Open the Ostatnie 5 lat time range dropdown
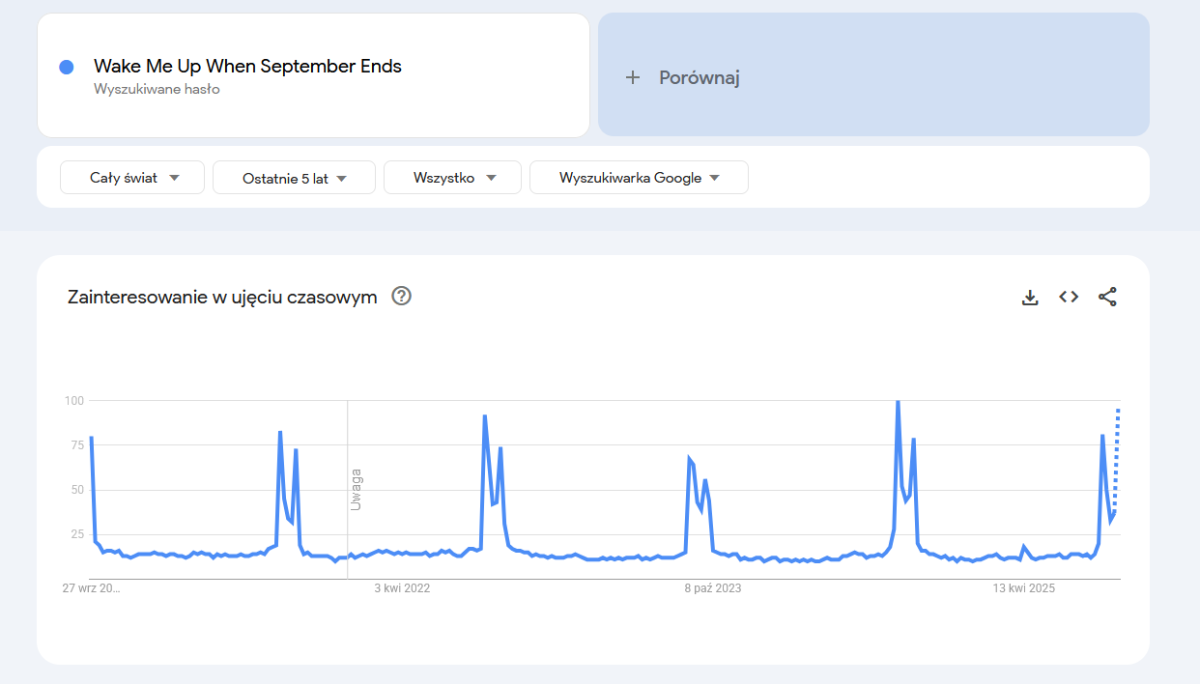Screen dimensions: 1200x684 [x=294, y=178]
